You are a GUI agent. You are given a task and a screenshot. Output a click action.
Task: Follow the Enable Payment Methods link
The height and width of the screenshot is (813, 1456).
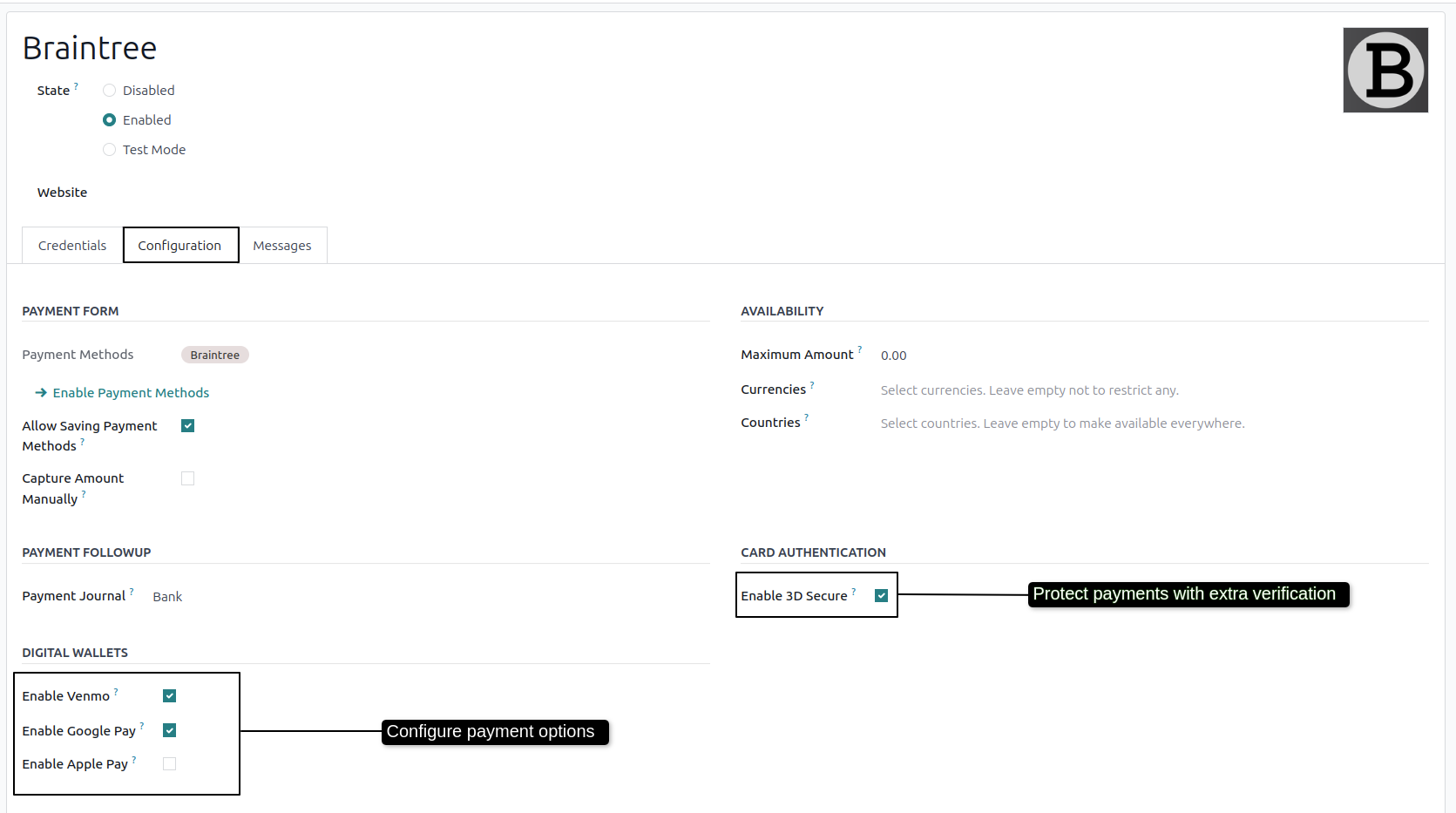(122, 393)
